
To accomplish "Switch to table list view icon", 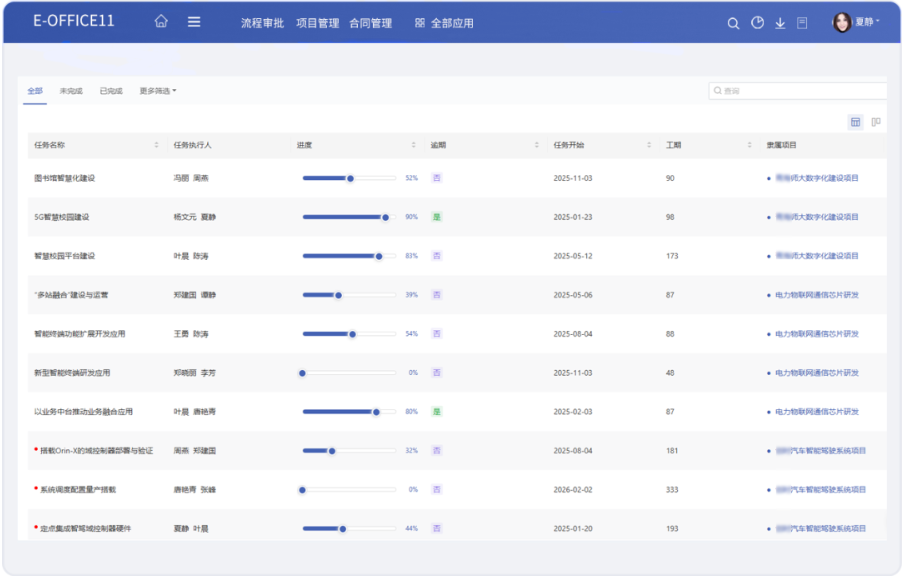I will click(x=855, y=122).
